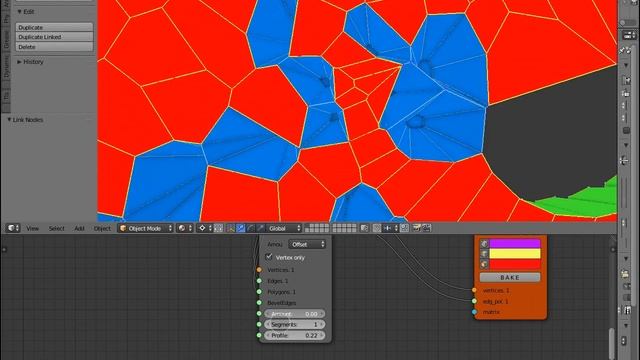Select the scale manipulator icon
Screen dimensions: 640x360
260,228
